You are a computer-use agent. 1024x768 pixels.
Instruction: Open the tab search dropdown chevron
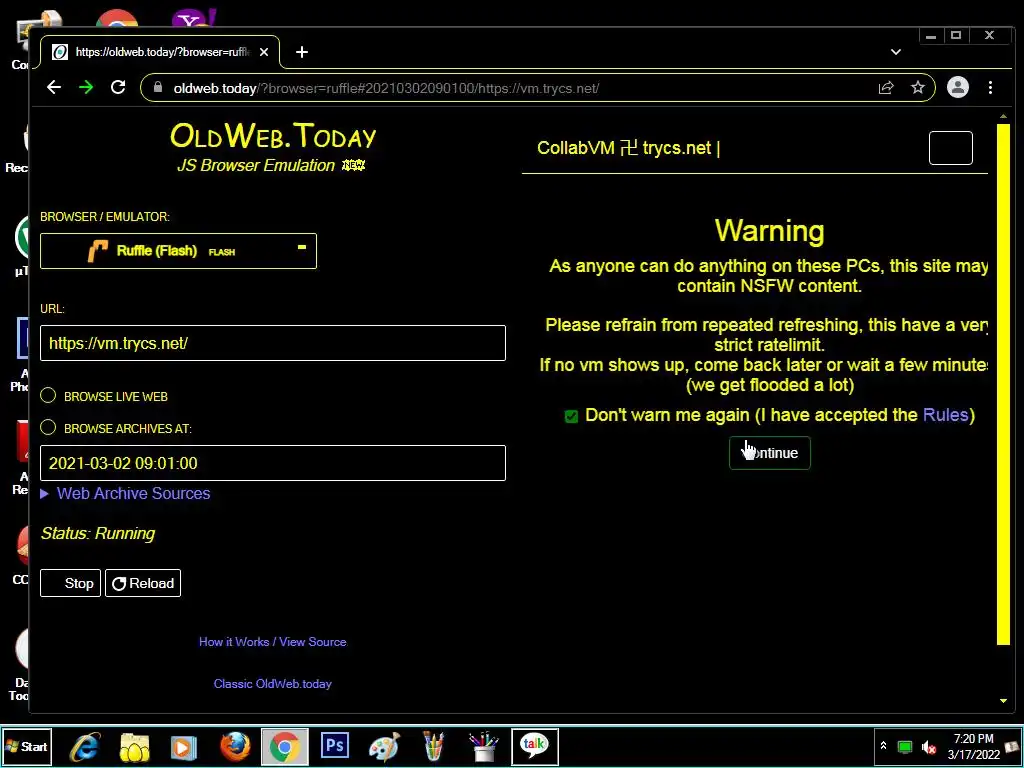tap(895, 52)
